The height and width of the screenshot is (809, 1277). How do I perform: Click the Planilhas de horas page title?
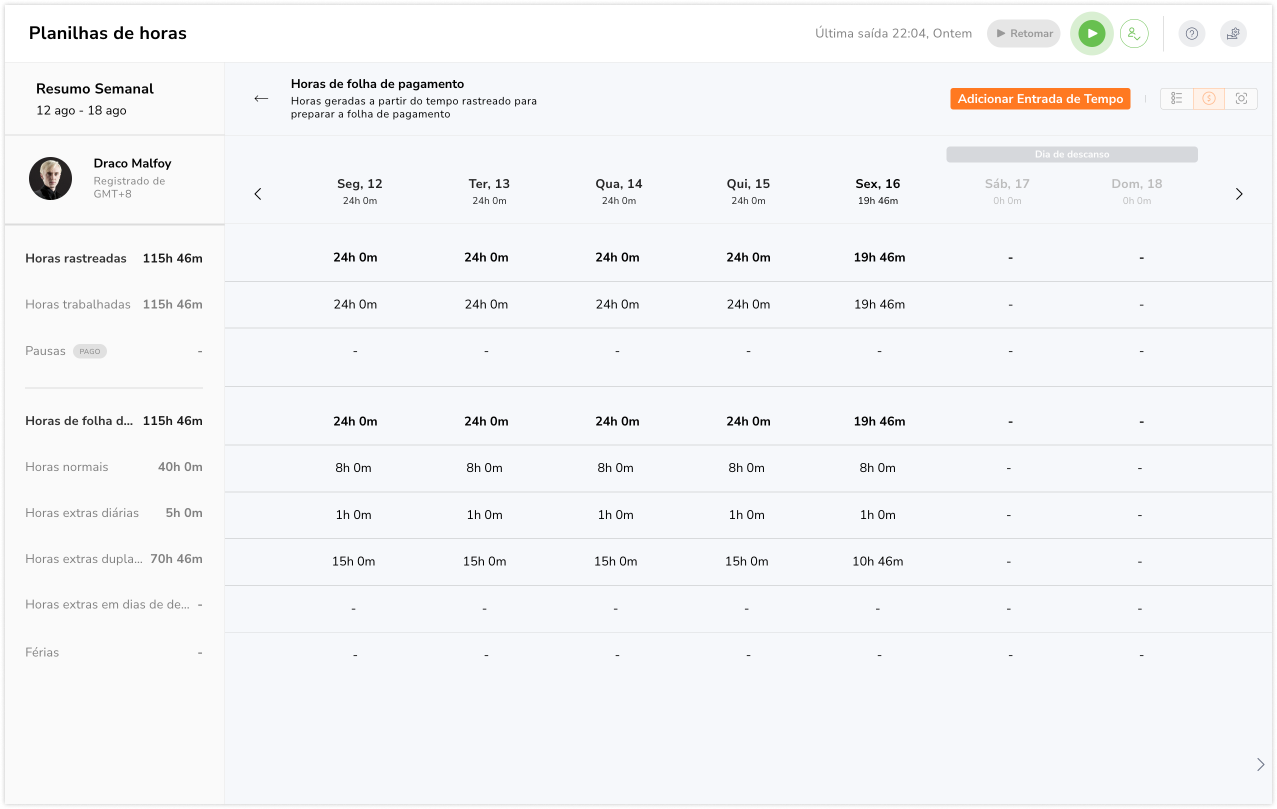point(108,33)
